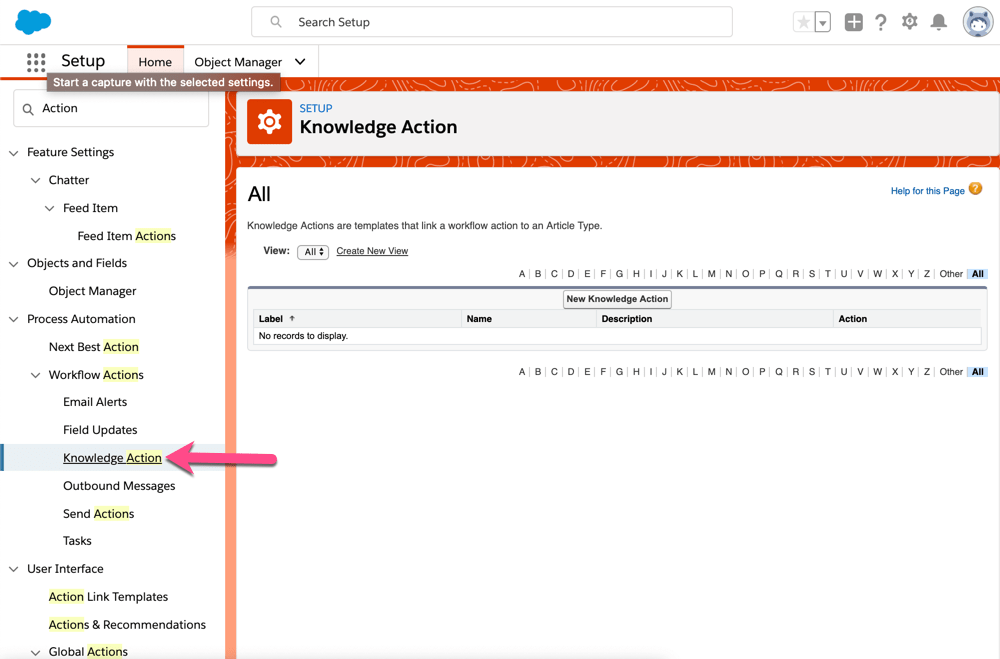Open the Object Manager tab dropdown chevron
Viewport: 1000px width, 659px height.
[300, 62]
